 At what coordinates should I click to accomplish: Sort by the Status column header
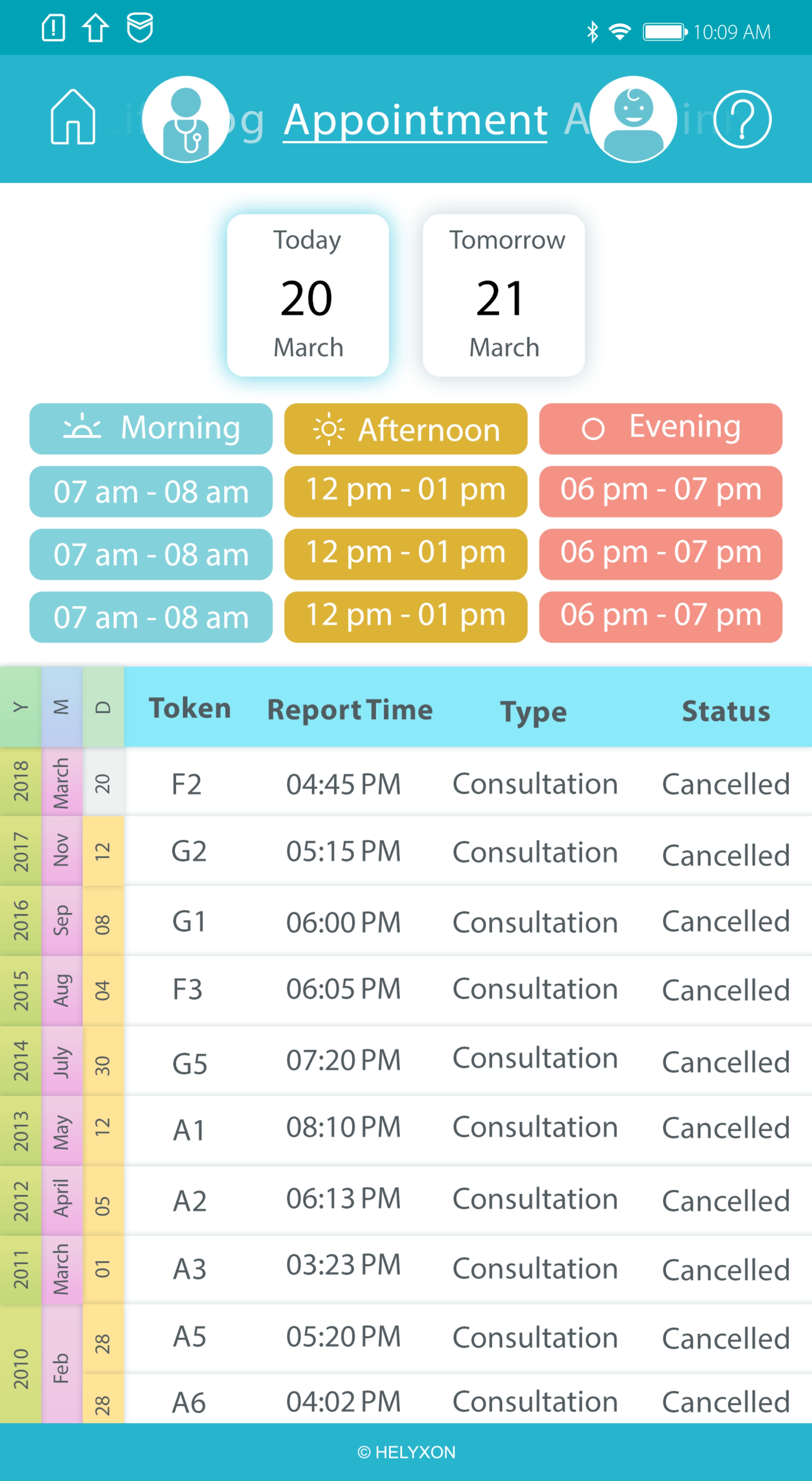(x=725, y=711)
